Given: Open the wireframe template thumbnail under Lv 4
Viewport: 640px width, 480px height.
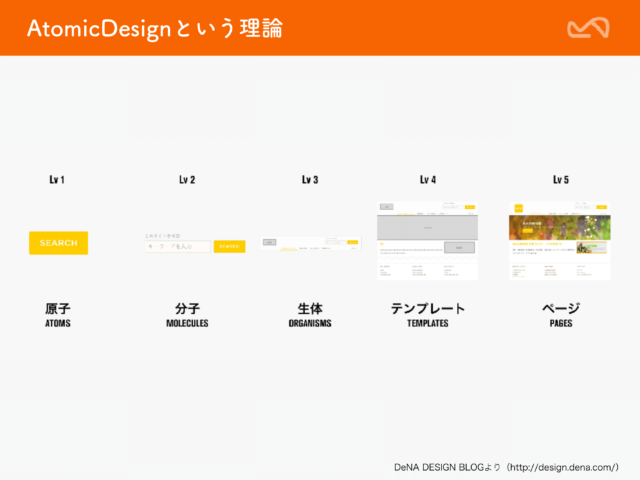Looking at the screenshot, I should (x=427, y=240).
